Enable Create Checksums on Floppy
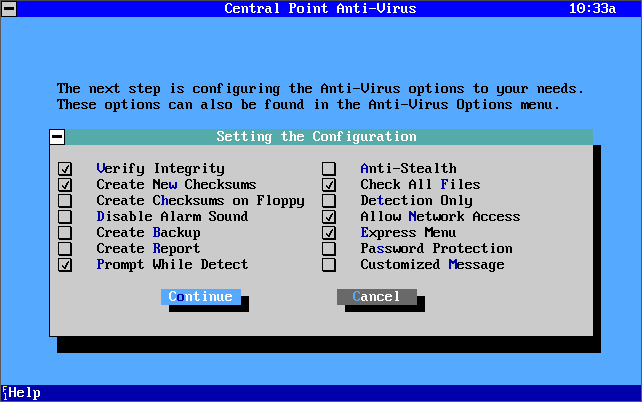 point(65,201)
